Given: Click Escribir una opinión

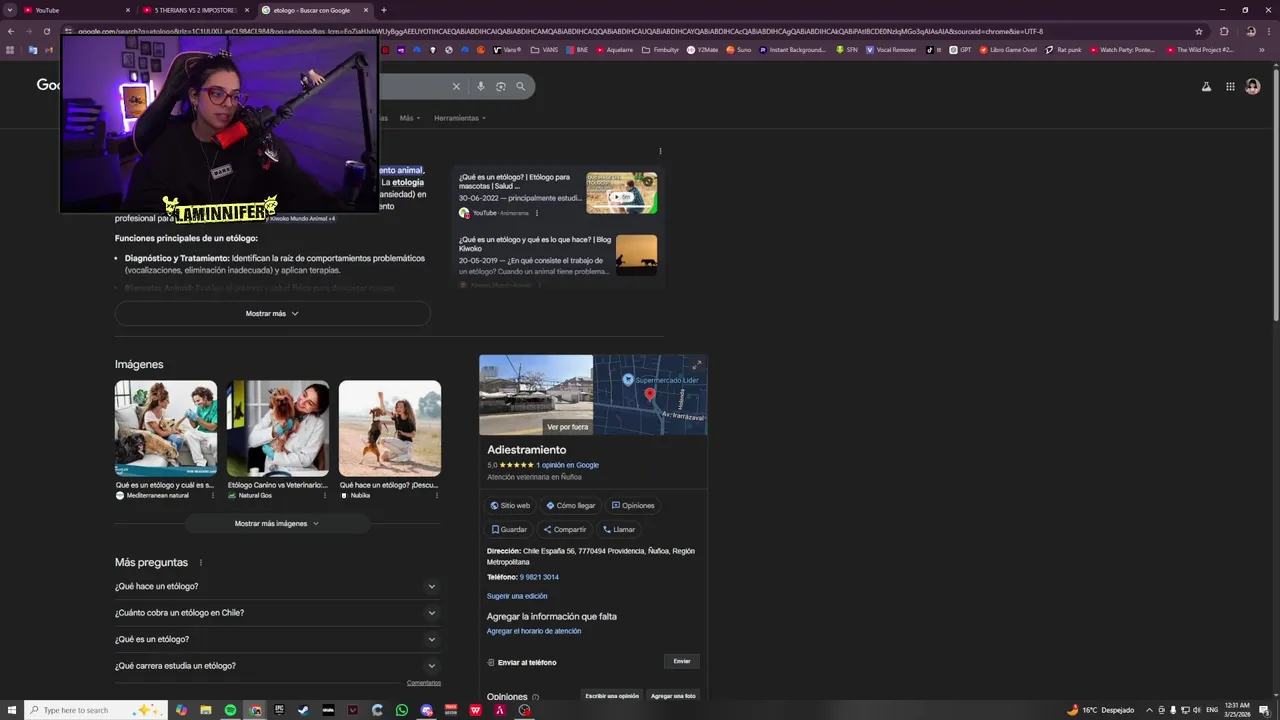Looking at the screenshot, I should click(612, 696).
